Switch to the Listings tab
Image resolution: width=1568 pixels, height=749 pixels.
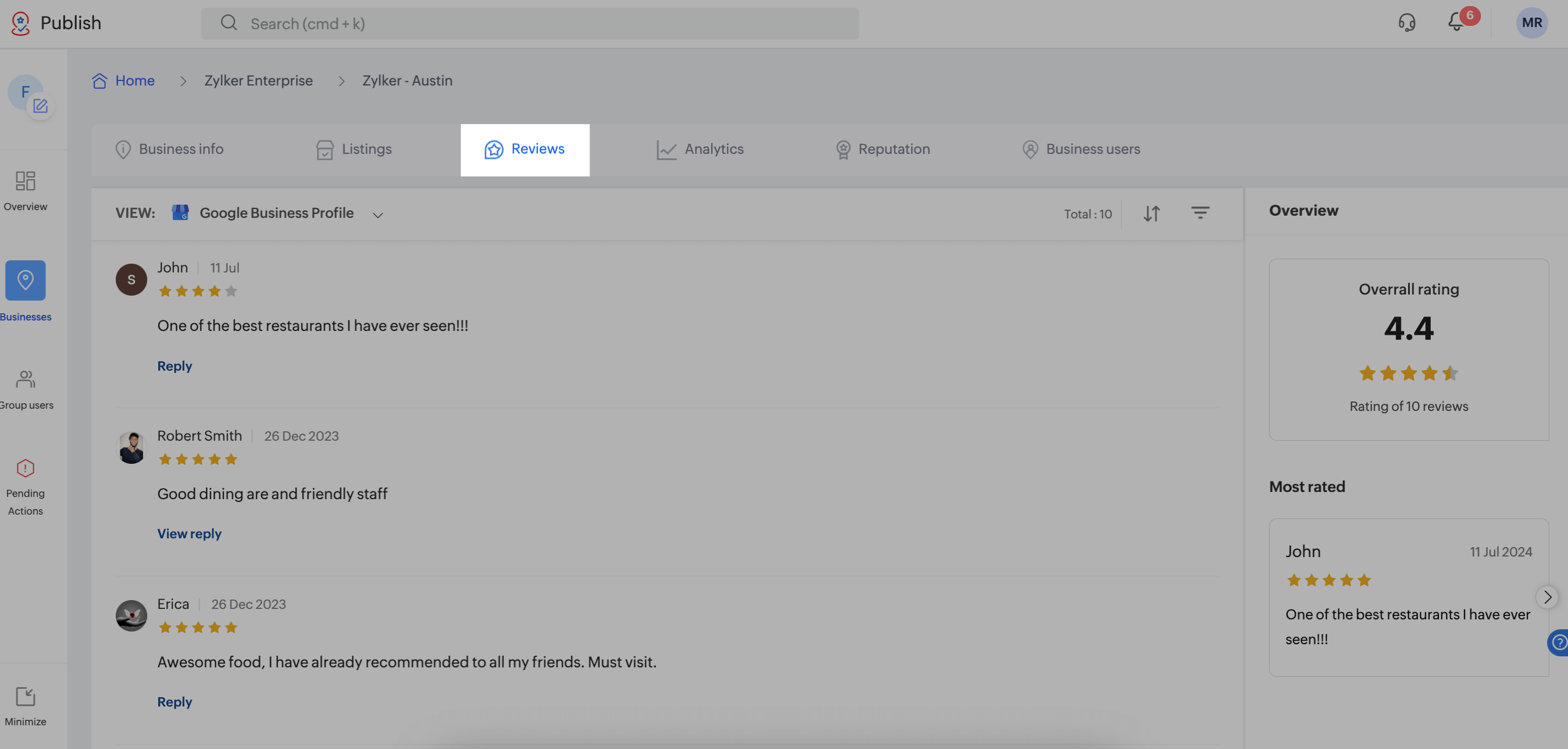click(355, 149)
